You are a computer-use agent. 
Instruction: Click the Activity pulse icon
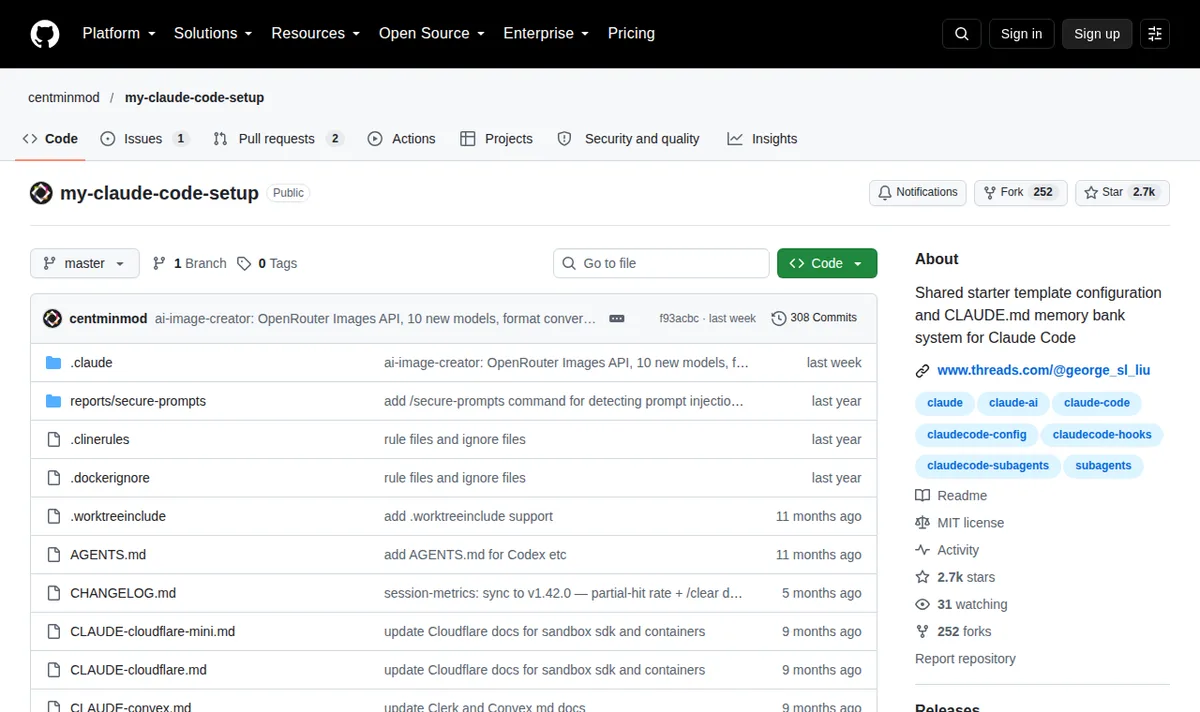(923, 550)
